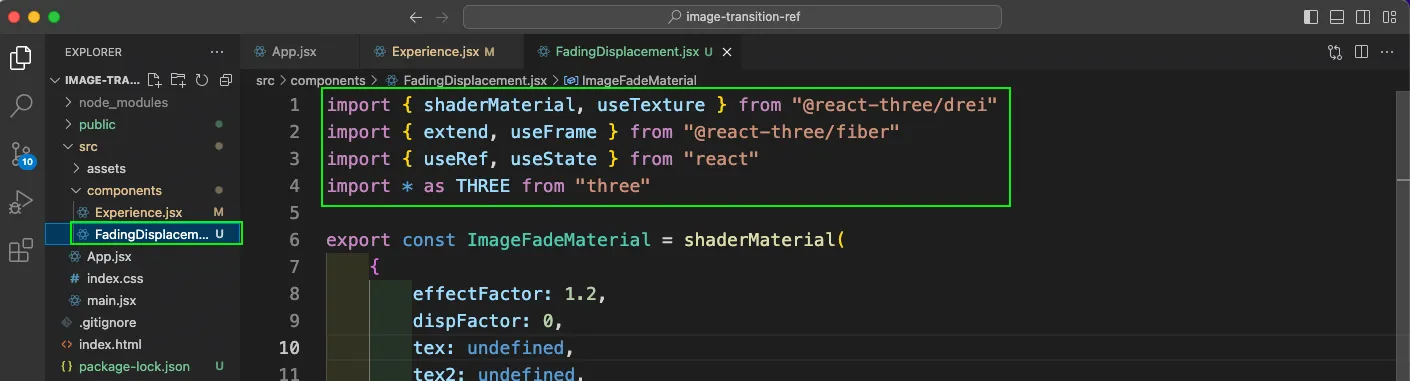This screenshot has width=1410, height=381.
Task: Click the components breadcrumb segment
Action: 329,80
